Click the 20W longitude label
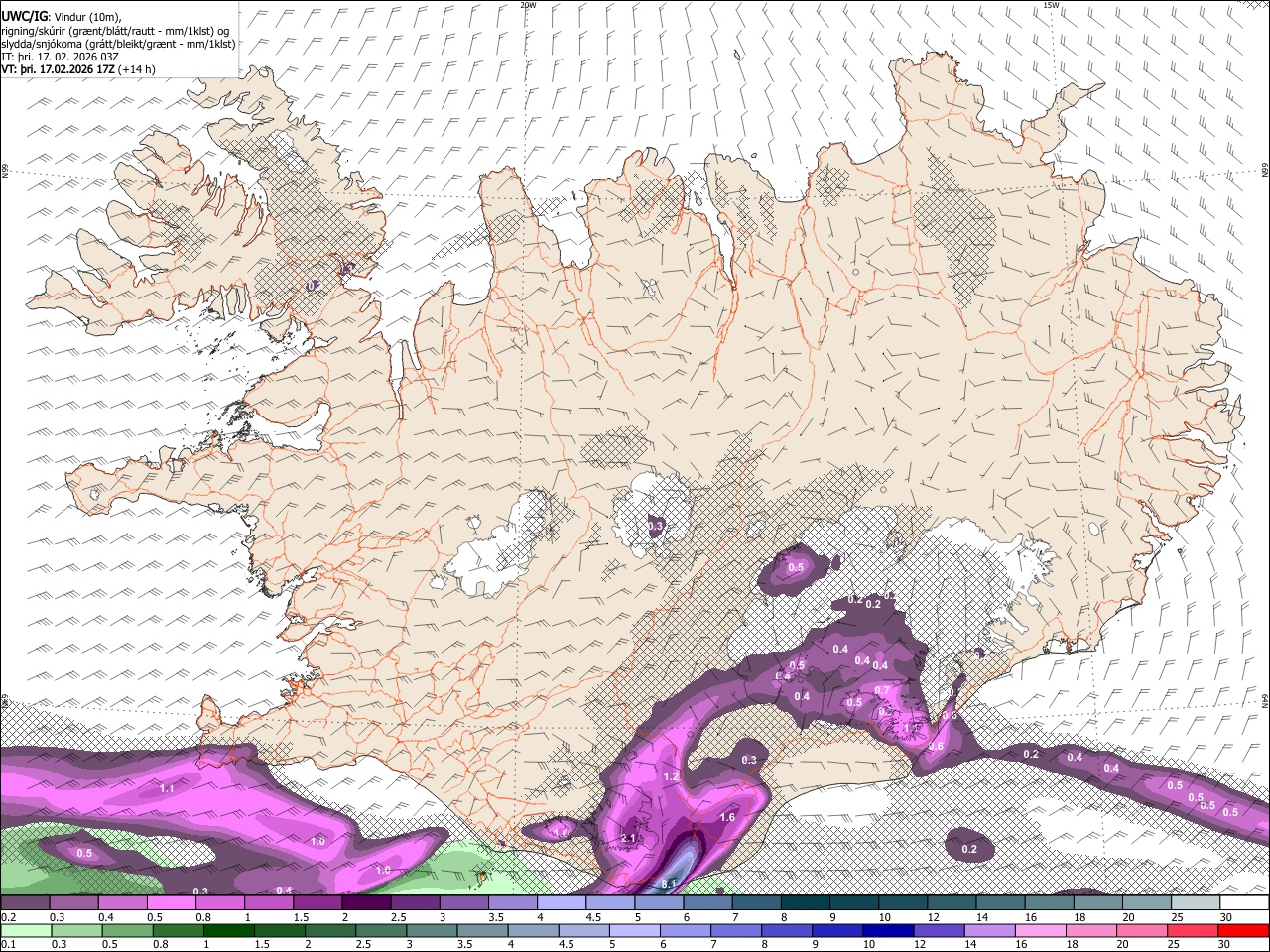 click(528, 5)
